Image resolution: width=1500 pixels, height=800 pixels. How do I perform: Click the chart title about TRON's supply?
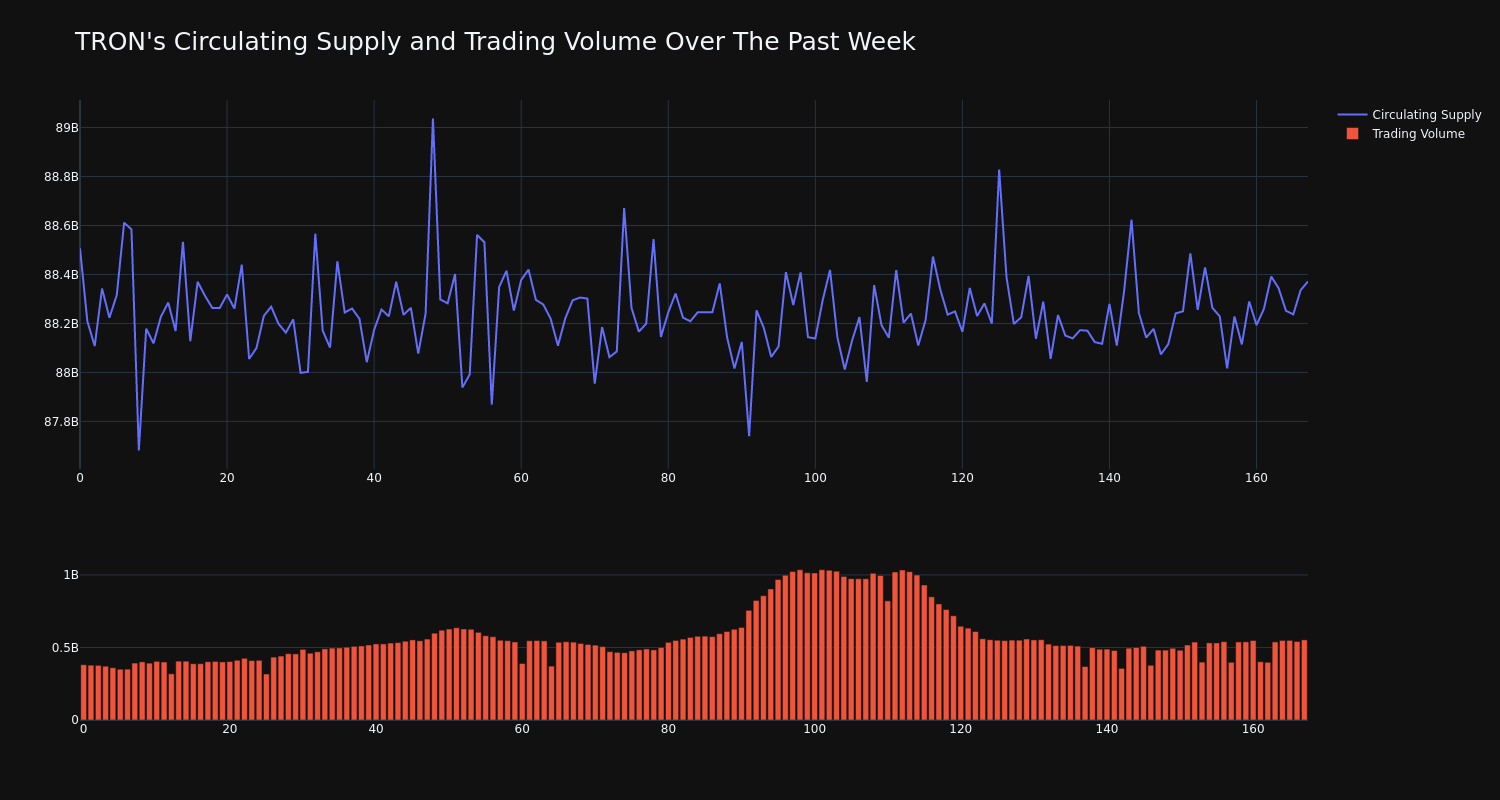point(495,42)
